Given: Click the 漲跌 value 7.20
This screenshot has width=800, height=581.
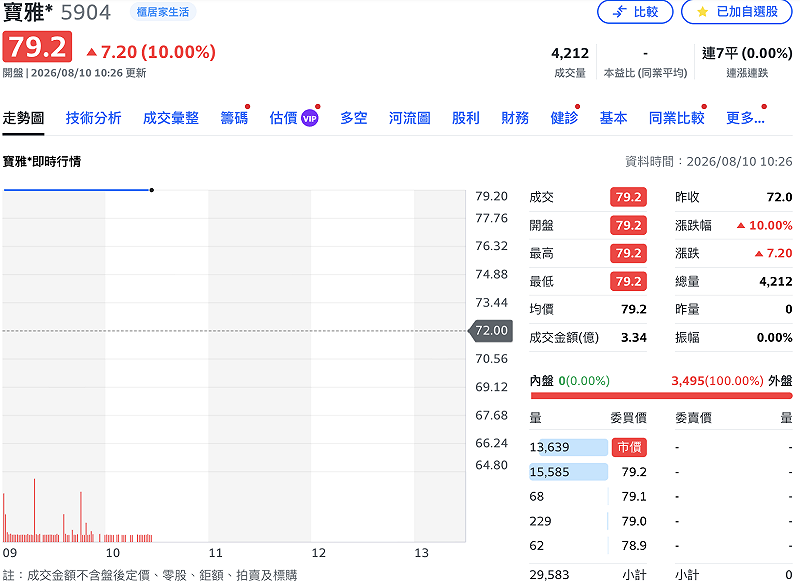Looking at the screenshot, I should click(773, 253).
